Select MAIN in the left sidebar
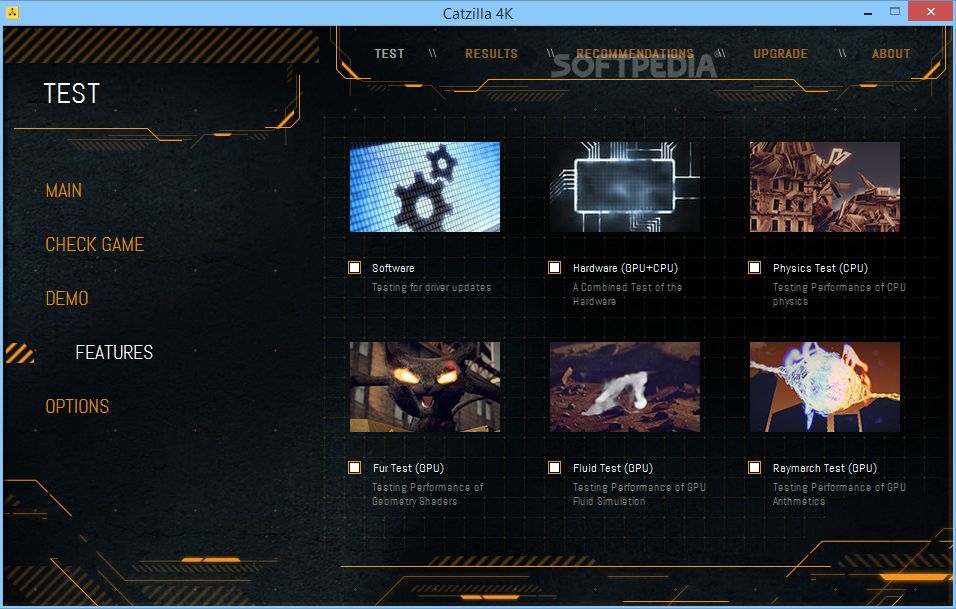This screenshot has width=956, height=609. pos(63,191)
